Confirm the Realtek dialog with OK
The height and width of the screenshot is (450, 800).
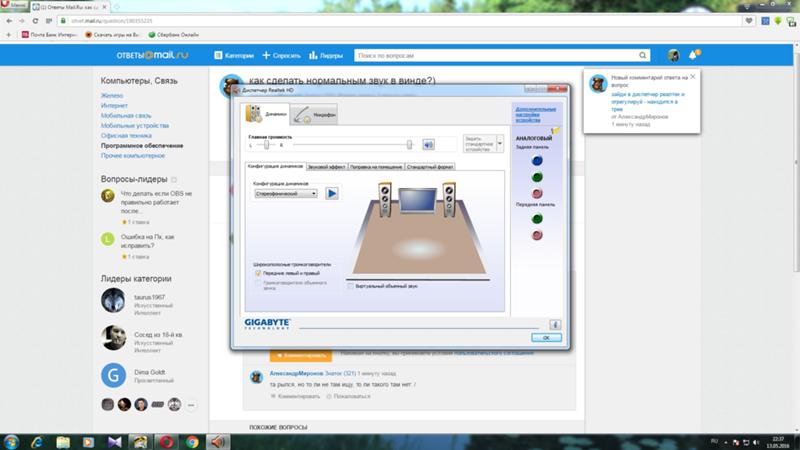click(546, 338)
